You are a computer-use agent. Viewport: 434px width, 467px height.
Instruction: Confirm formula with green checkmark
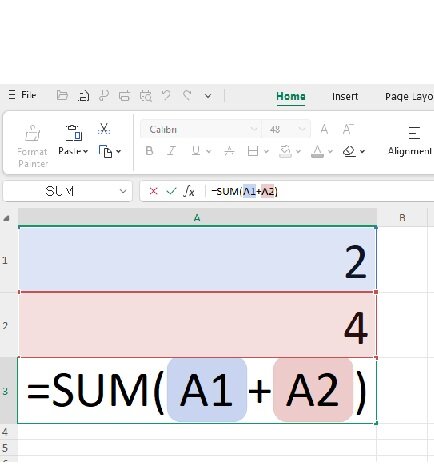[171, 191]
